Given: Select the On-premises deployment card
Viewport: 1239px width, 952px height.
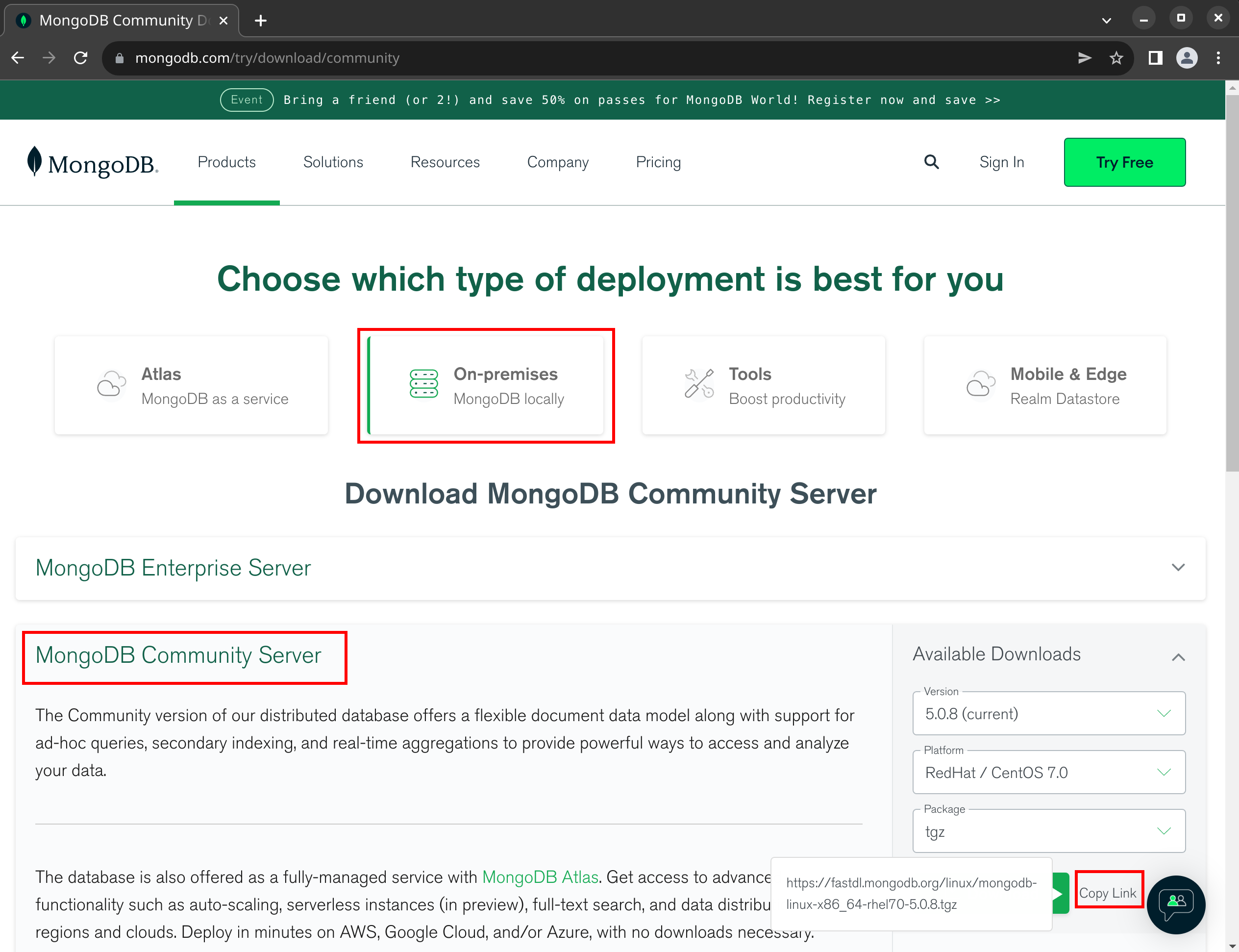Looking at the screenshot, I should [486, 385].
